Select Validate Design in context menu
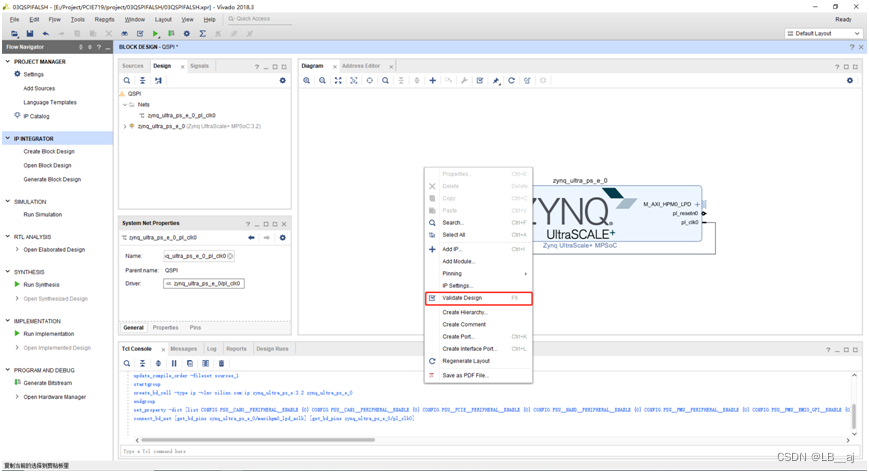The height and width of the screenshot is (473, 869). click(479, 298)
